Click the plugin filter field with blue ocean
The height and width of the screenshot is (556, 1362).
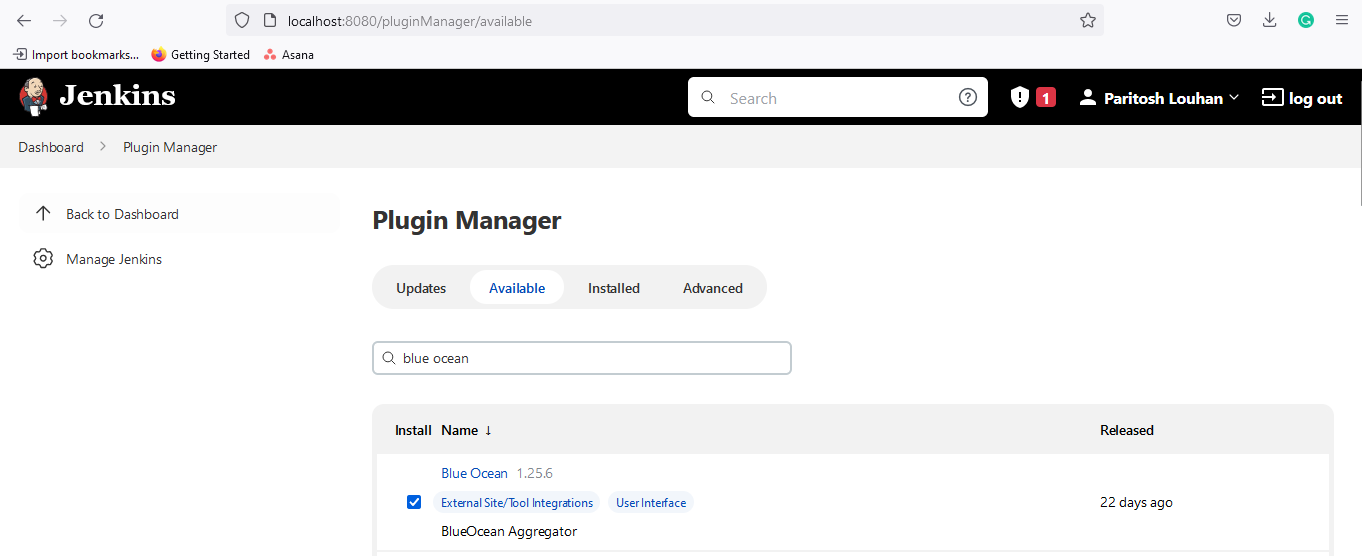pyautogui.click(x=590, y=358)
